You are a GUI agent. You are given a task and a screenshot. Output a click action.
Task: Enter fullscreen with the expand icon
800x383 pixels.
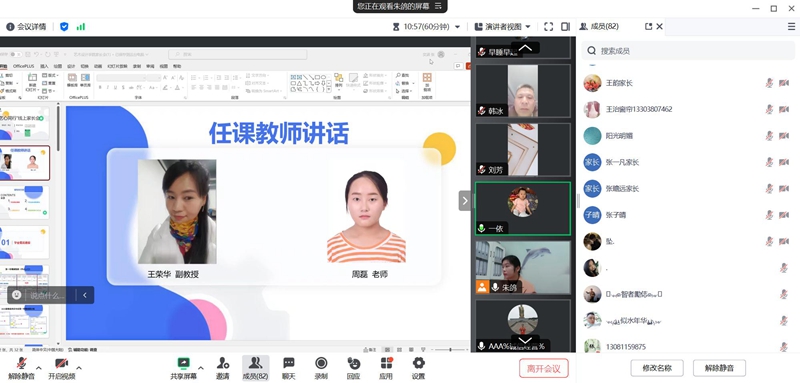548,27
